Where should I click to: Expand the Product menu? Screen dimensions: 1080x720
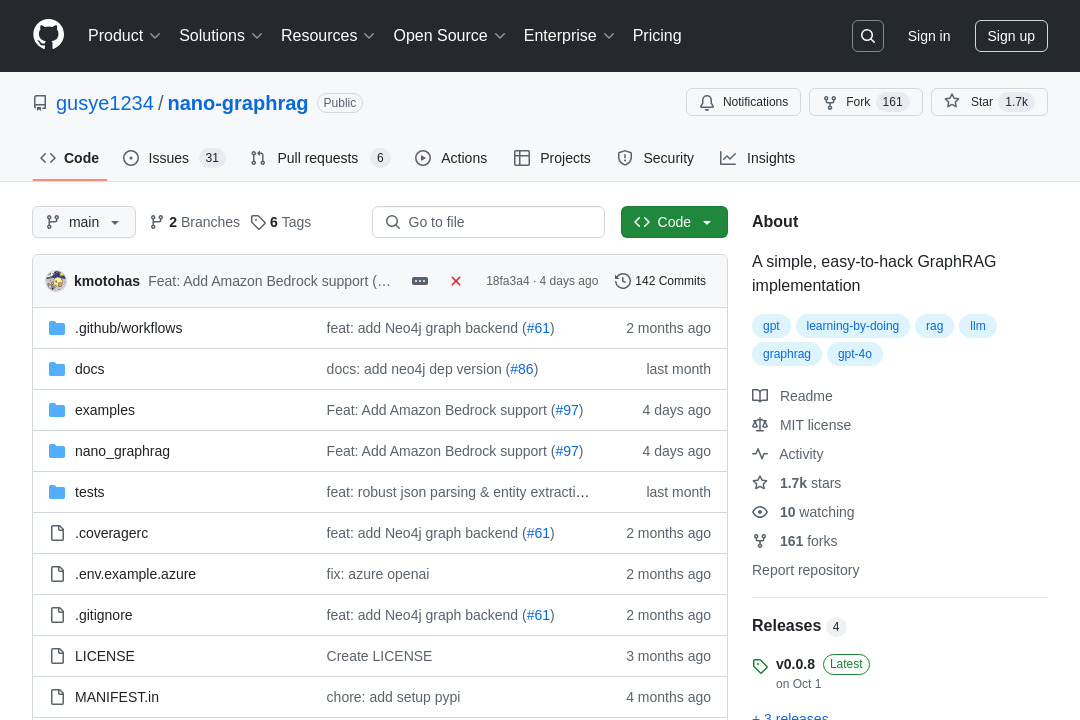point(124,36)
